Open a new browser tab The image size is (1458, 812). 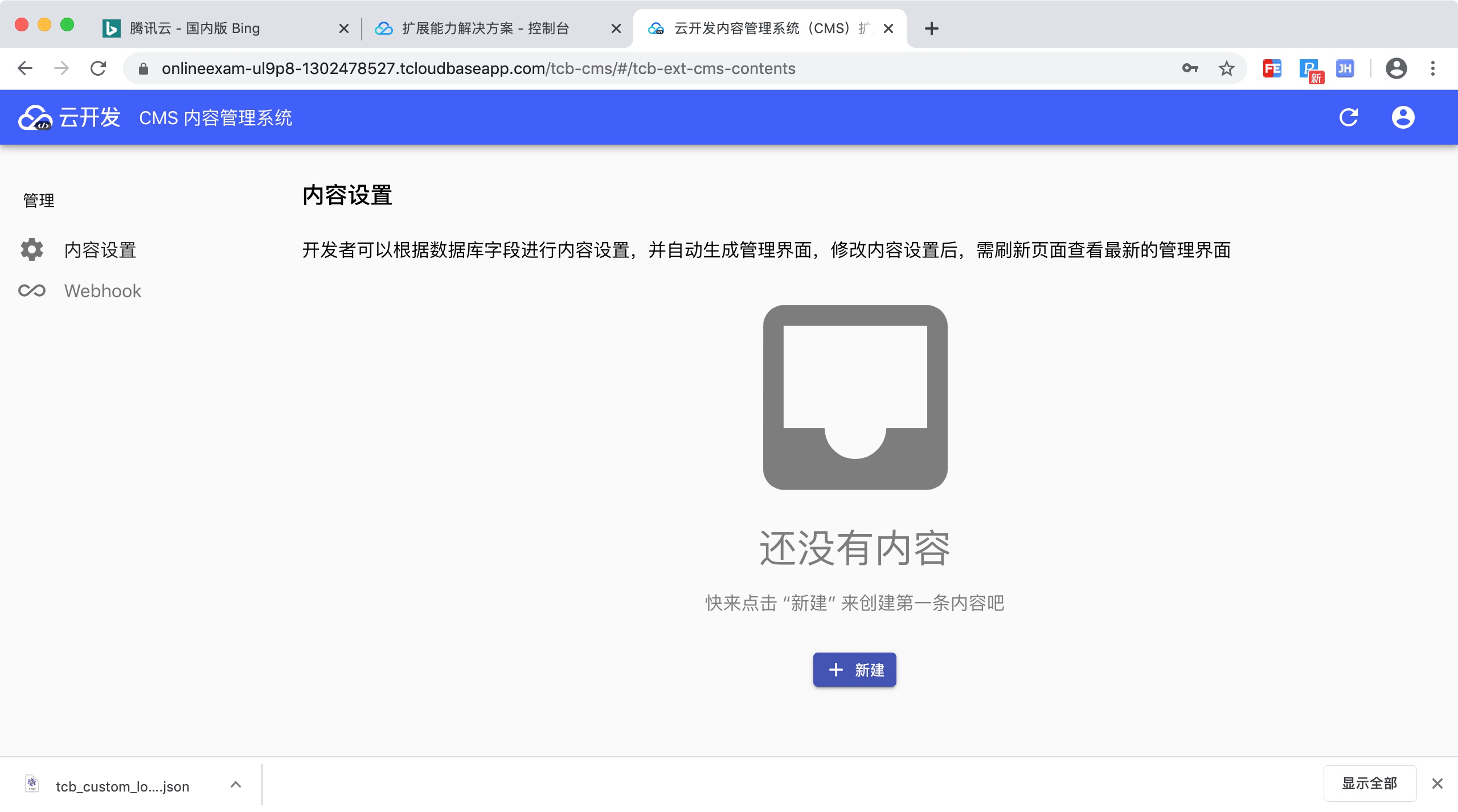coord(932,28)
